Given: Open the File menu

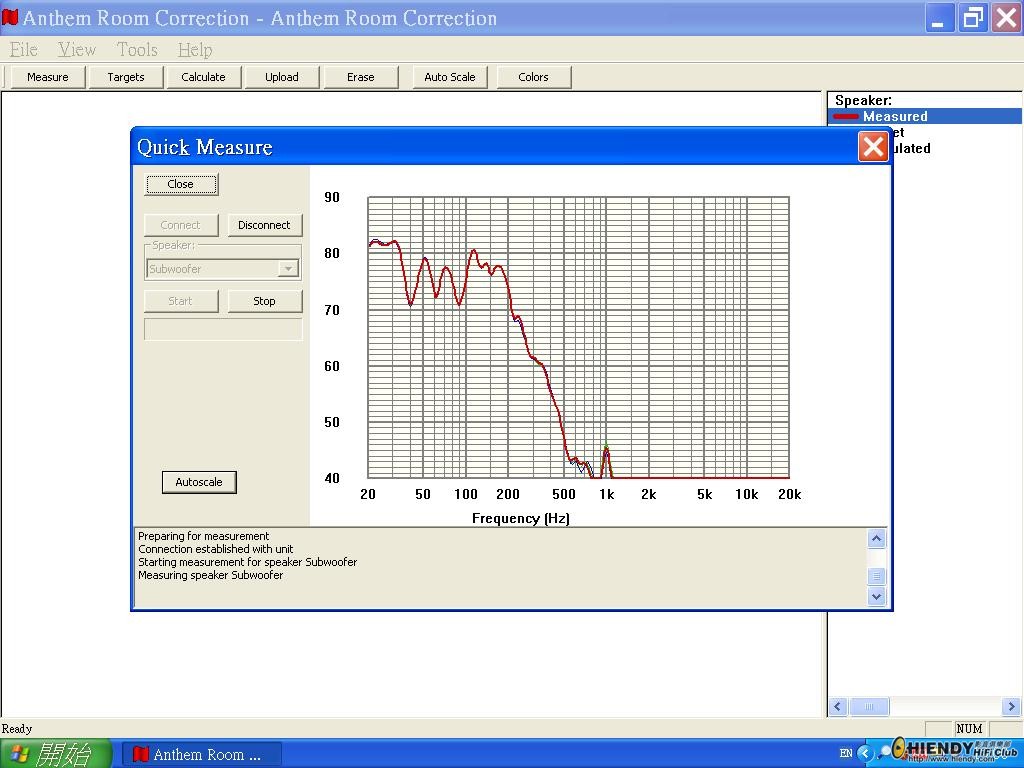Looking at the screenshot, I should point(24,50).
